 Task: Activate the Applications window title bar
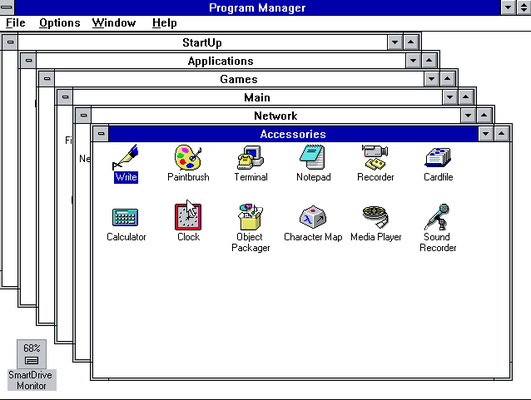click(220, 61)
